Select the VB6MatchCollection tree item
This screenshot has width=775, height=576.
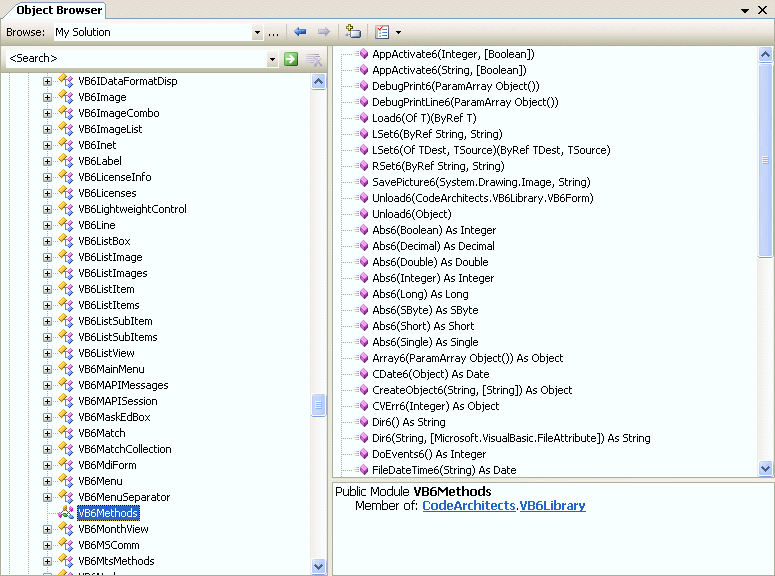click(x=125, y=449)
